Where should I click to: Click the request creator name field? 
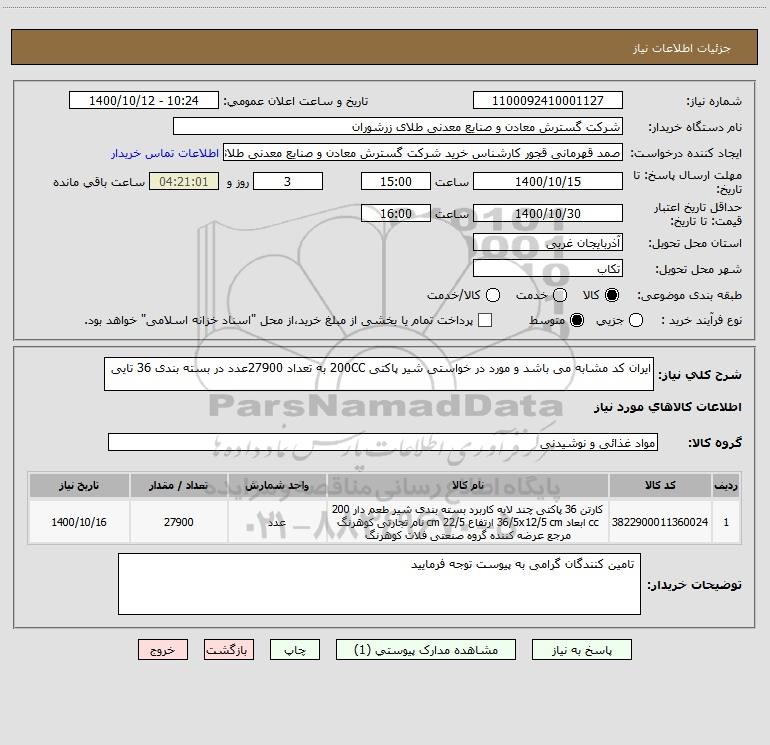click(x=423, y=153)
